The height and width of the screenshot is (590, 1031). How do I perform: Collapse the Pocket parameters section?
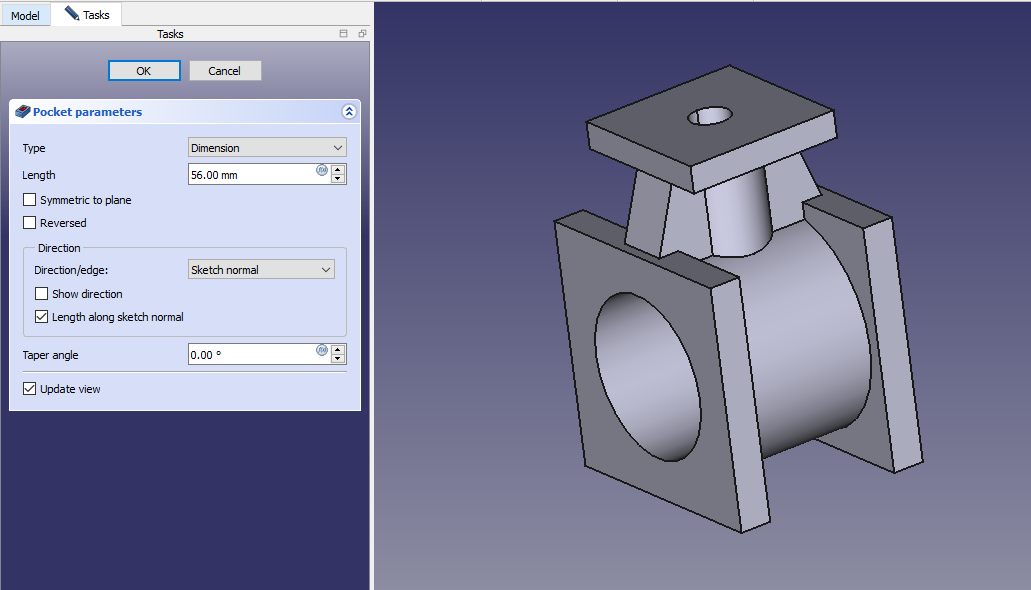(348, 112)
